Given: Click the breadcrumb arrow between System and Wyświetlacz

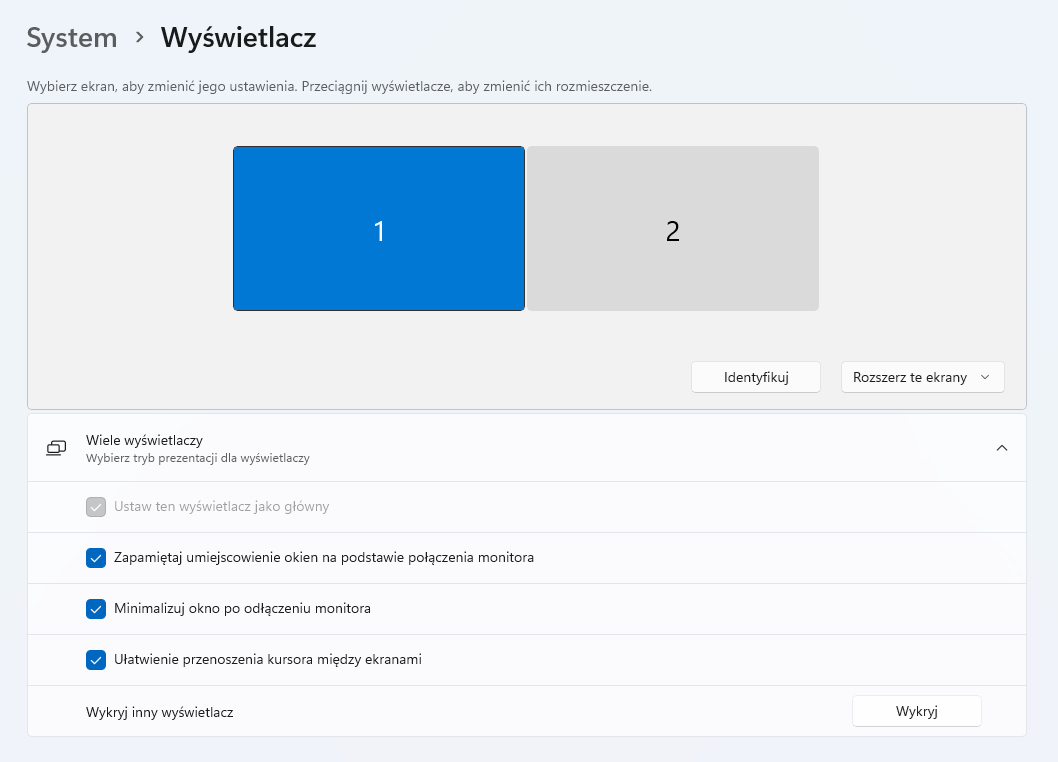Looking at the screenshot, I should point(140,37).
